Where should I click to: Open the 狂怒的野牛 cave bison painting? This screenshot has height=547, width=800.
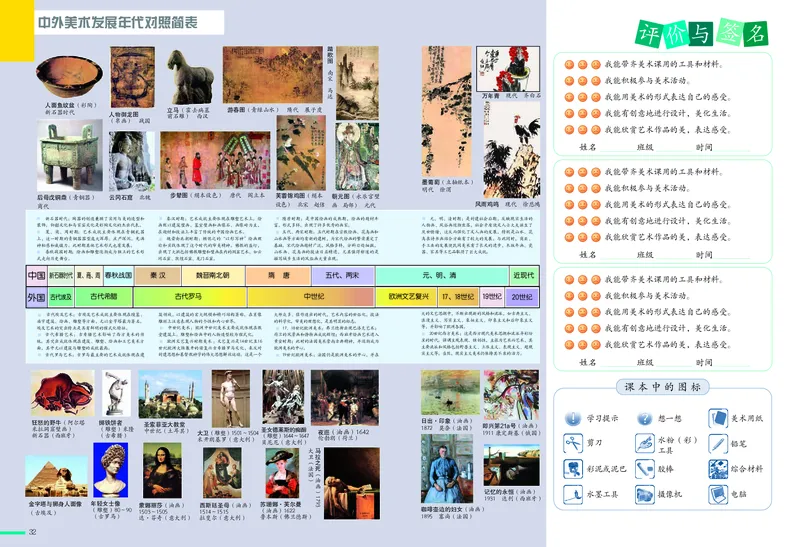(x=62, y=393)
